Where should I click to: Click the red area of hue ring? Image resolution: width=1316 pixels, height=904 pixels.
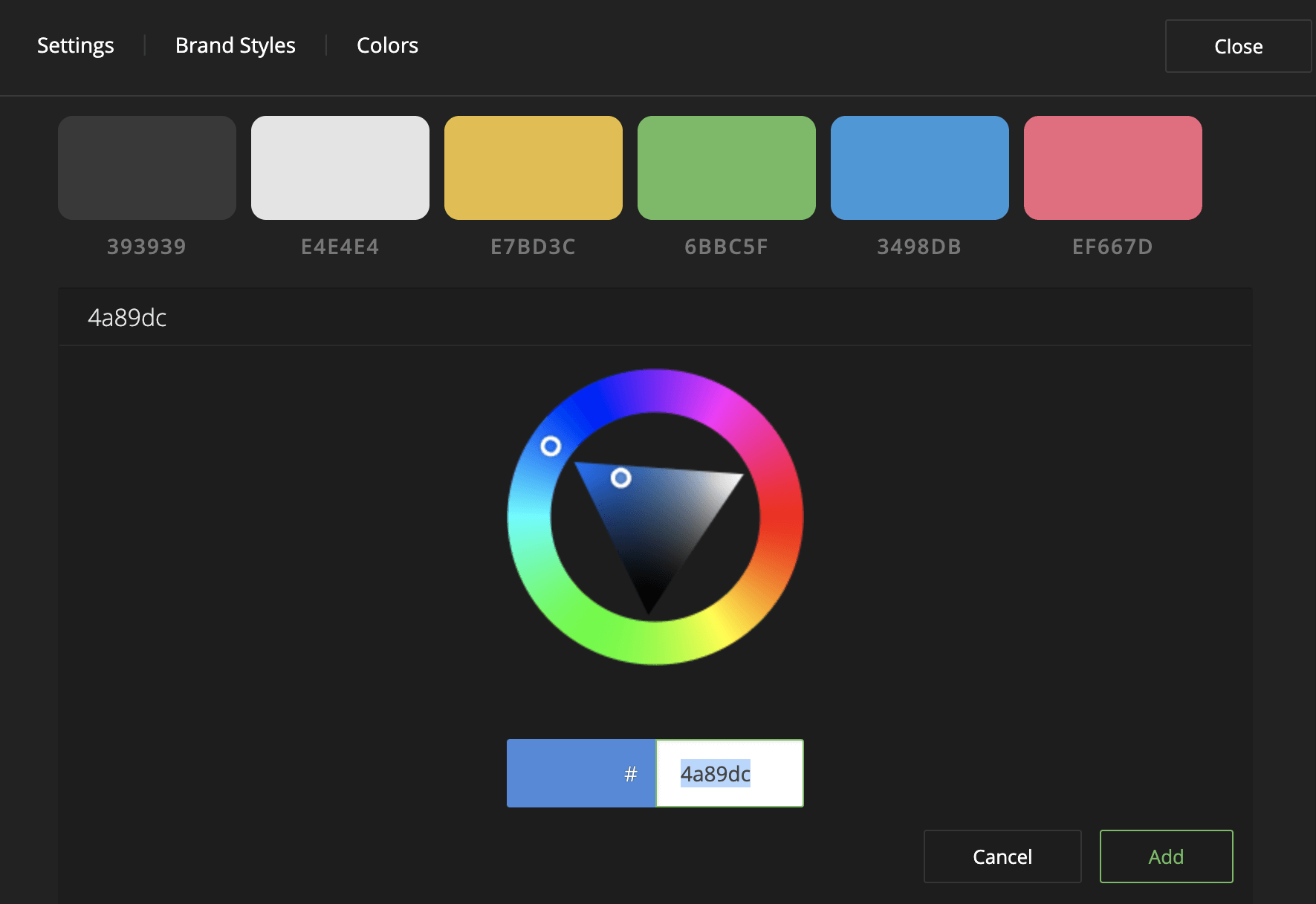click(781, 520)
